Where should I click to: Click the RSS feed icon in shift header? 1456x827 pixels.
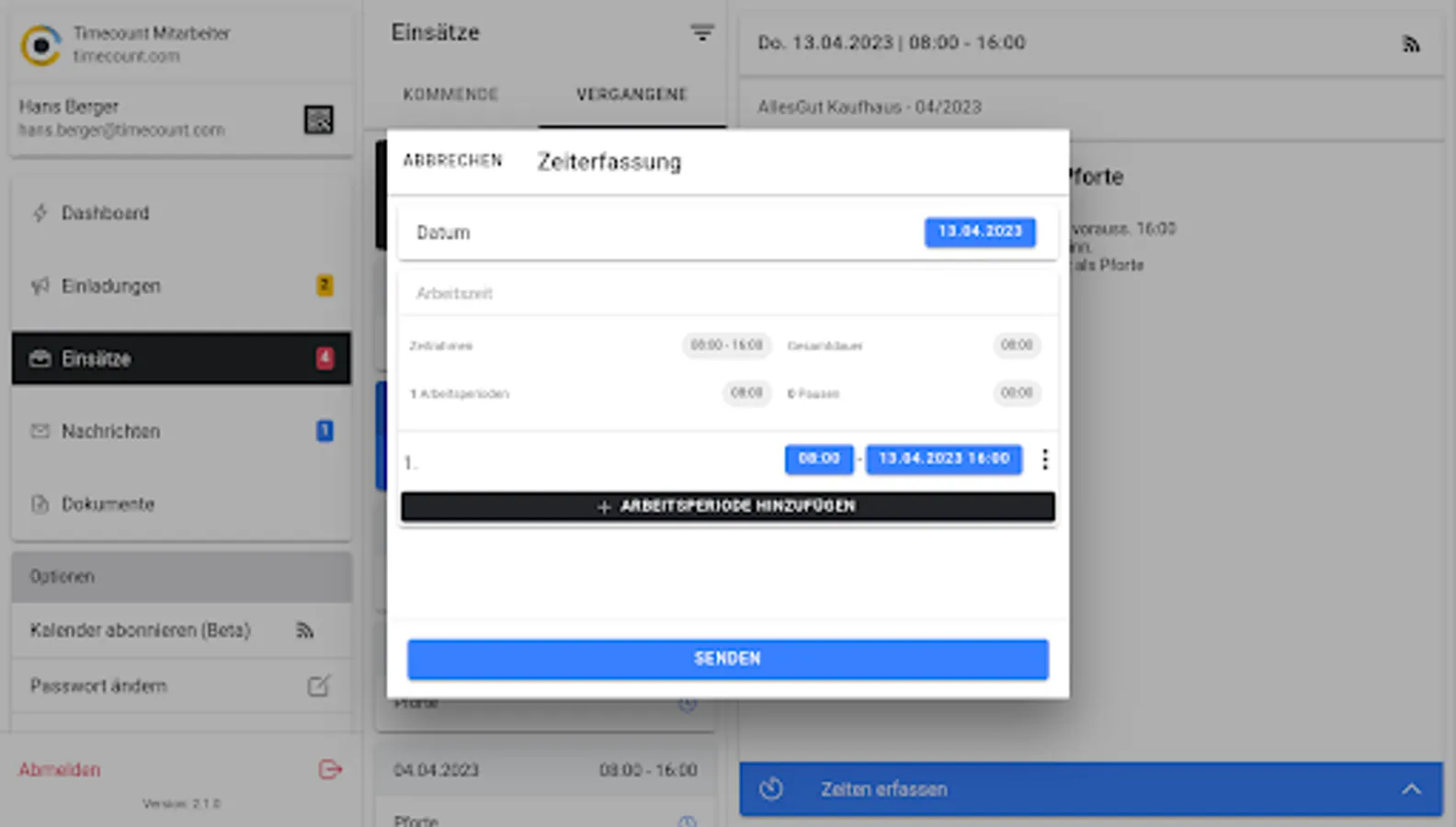[1411, 43]
